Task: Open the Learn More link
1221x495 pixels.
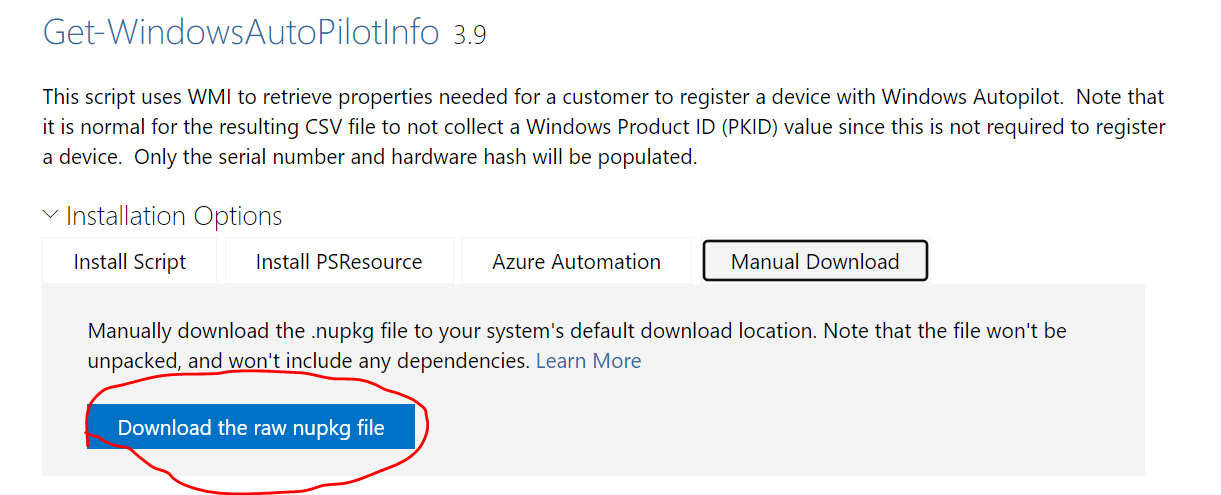Action: 588,361
